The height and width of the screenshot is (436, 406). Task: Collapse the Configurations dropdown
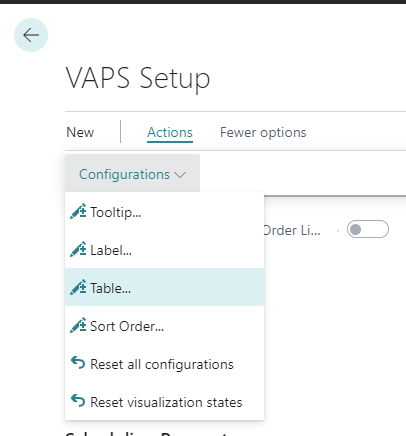[132, 173]
